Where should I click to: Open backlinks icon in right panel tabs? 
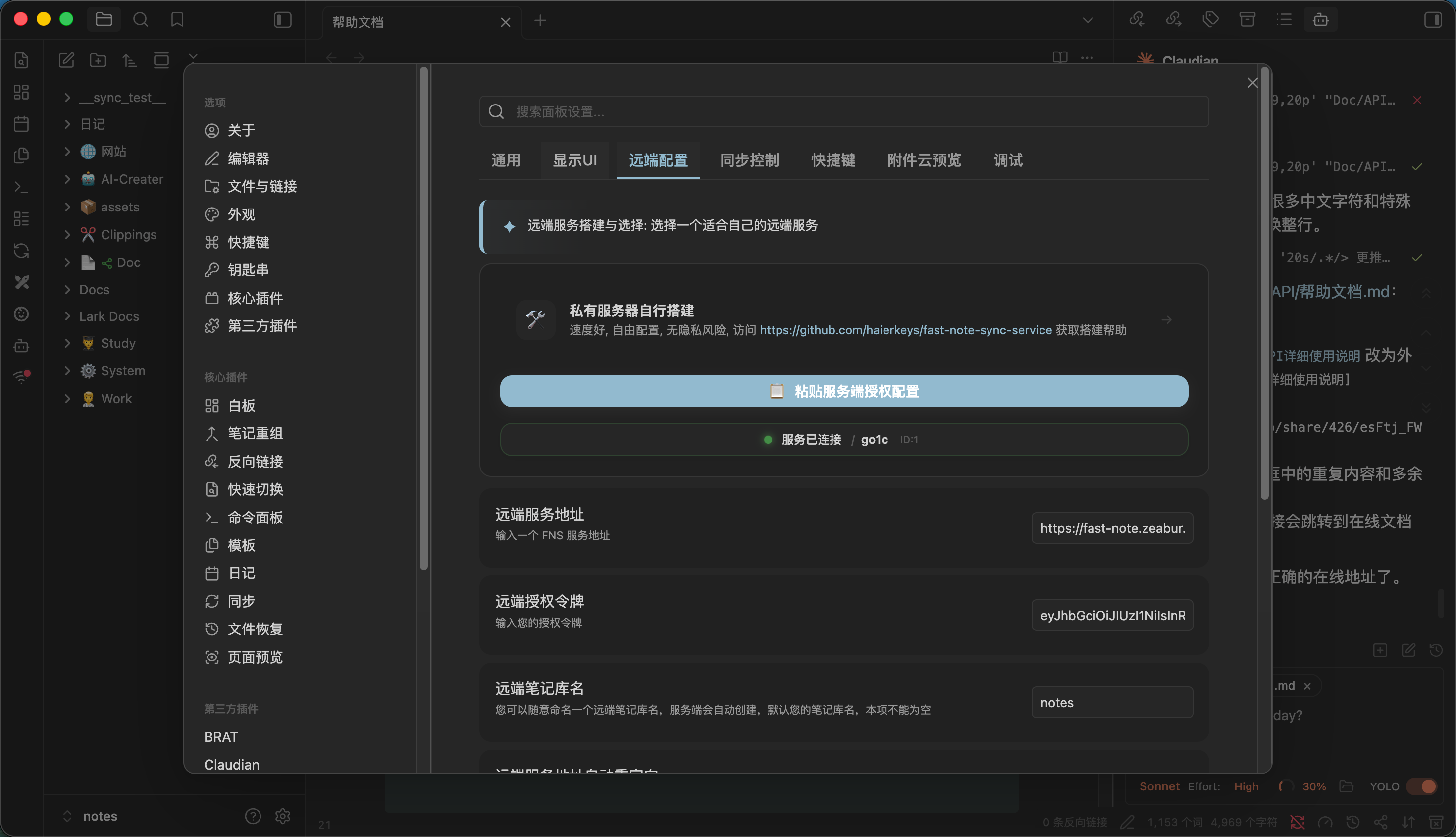coord(1137,19)
